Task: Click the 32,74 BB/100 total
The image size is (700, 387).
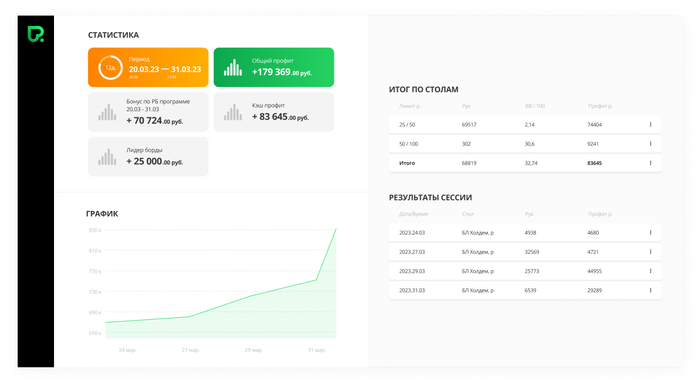Action: 531,163
